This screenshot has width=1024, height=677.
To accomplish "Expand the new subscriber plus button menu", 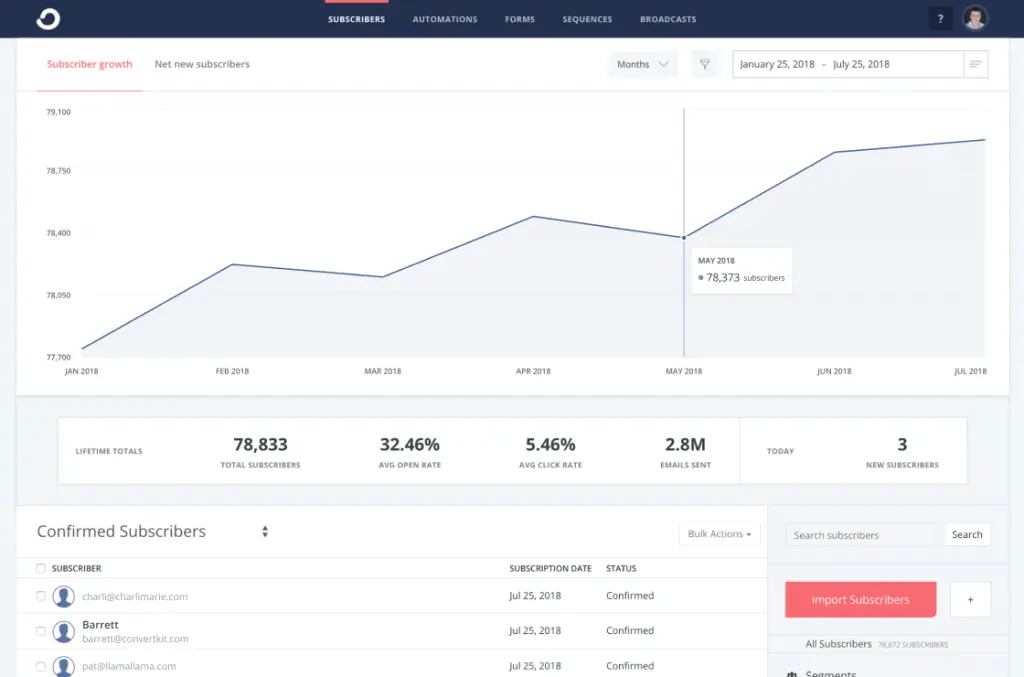I will pos(970,599).
